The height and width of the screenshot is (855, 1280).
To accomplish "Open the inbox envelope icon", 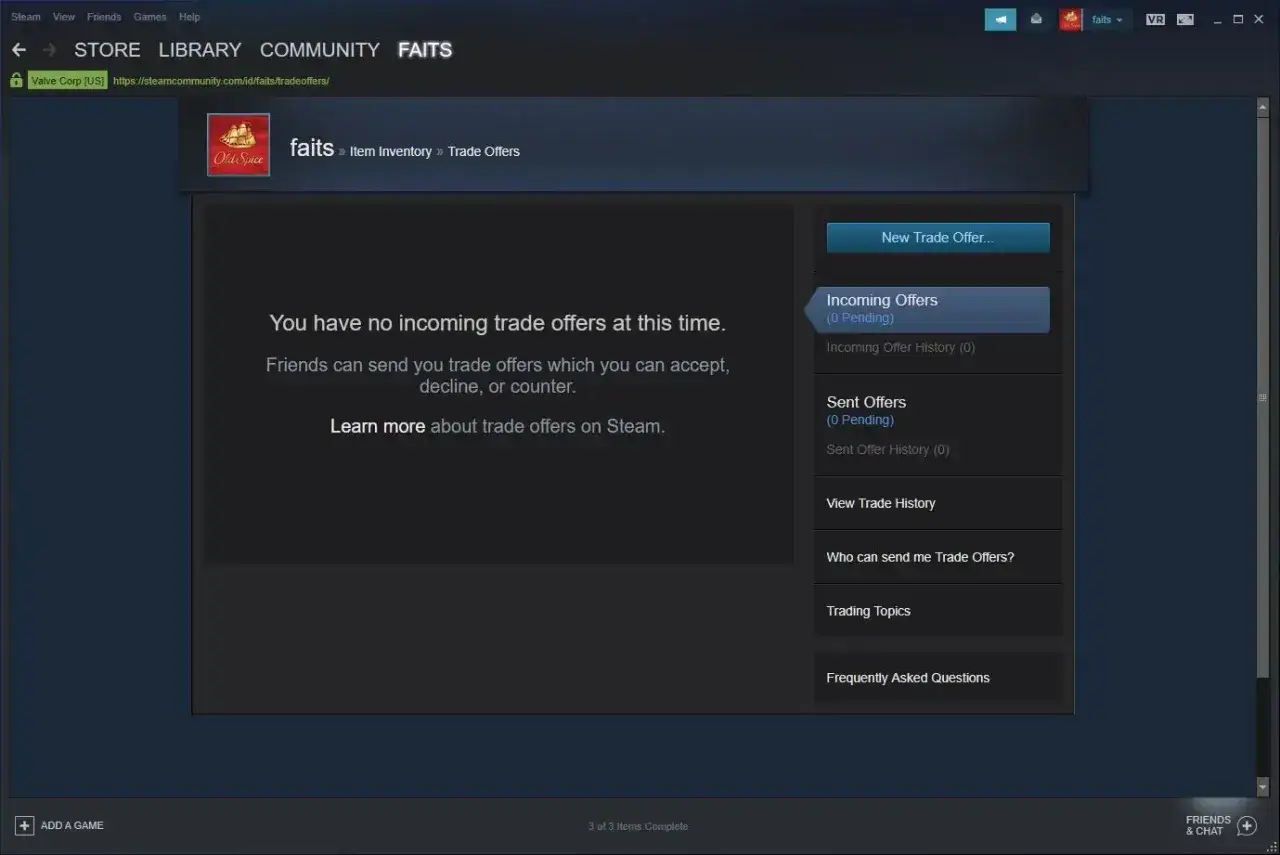I will pyautogui.click(x=1036, y=19).
